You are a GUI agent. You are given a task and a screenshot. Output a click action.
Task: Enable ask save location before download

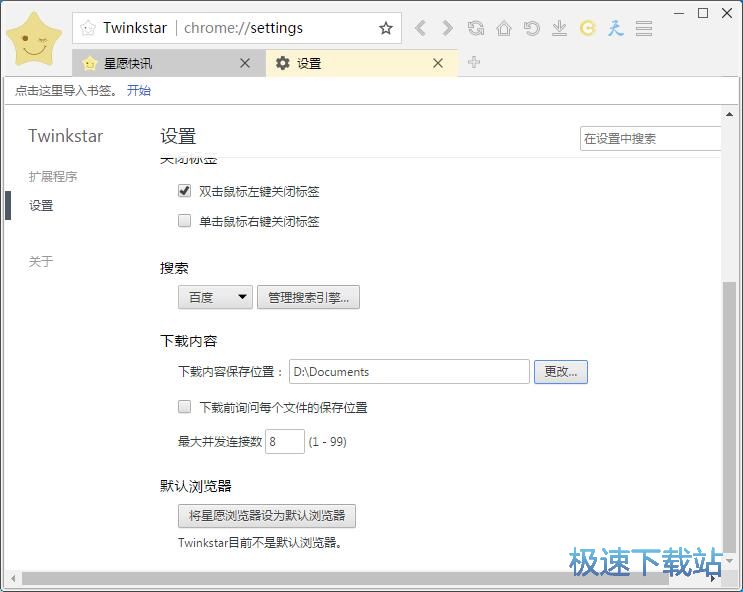click(x=184, y=407)
